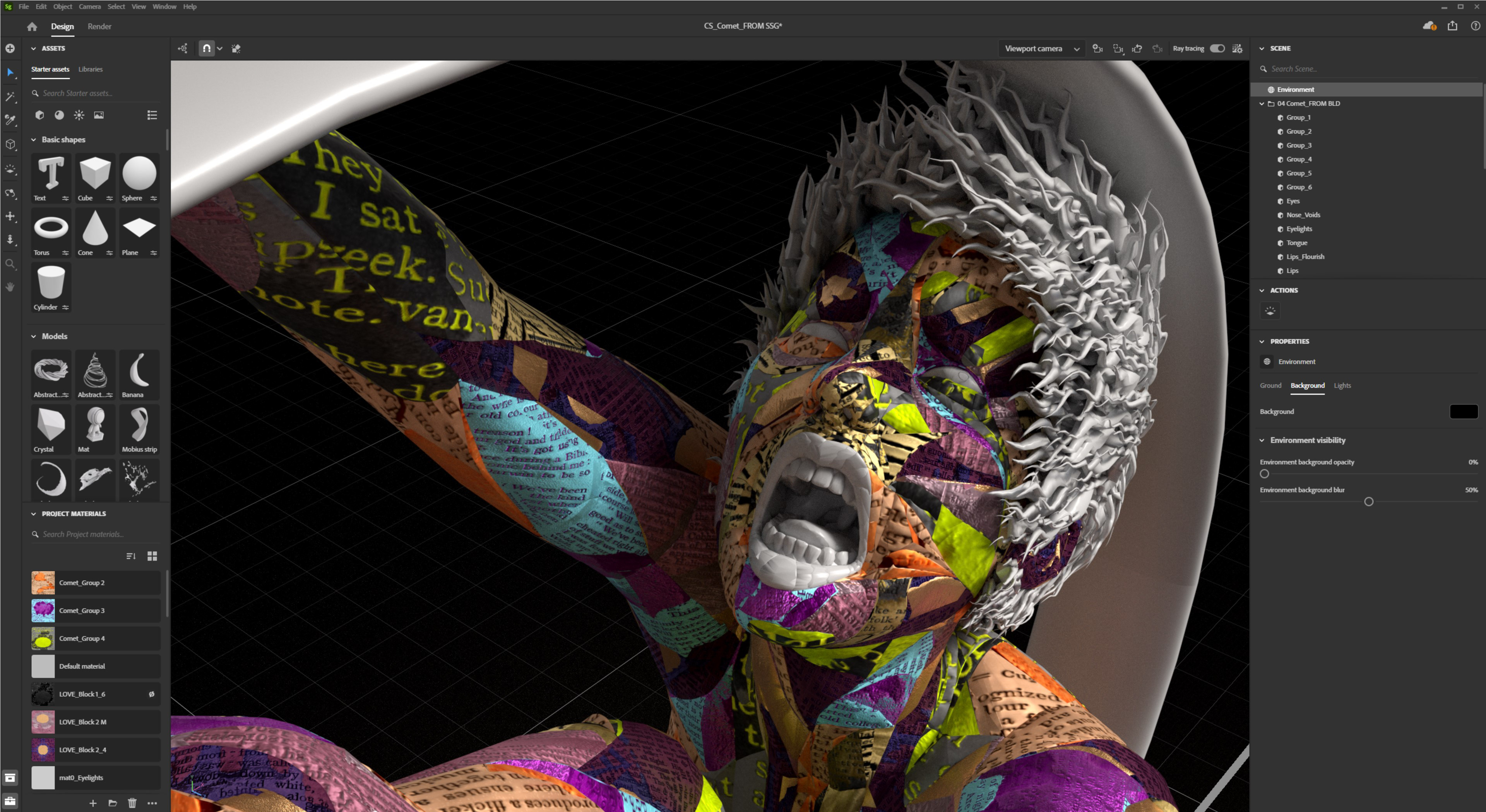Select Lips_Flourish in scene tree
1486x812 pixels.
(1305, 256)
